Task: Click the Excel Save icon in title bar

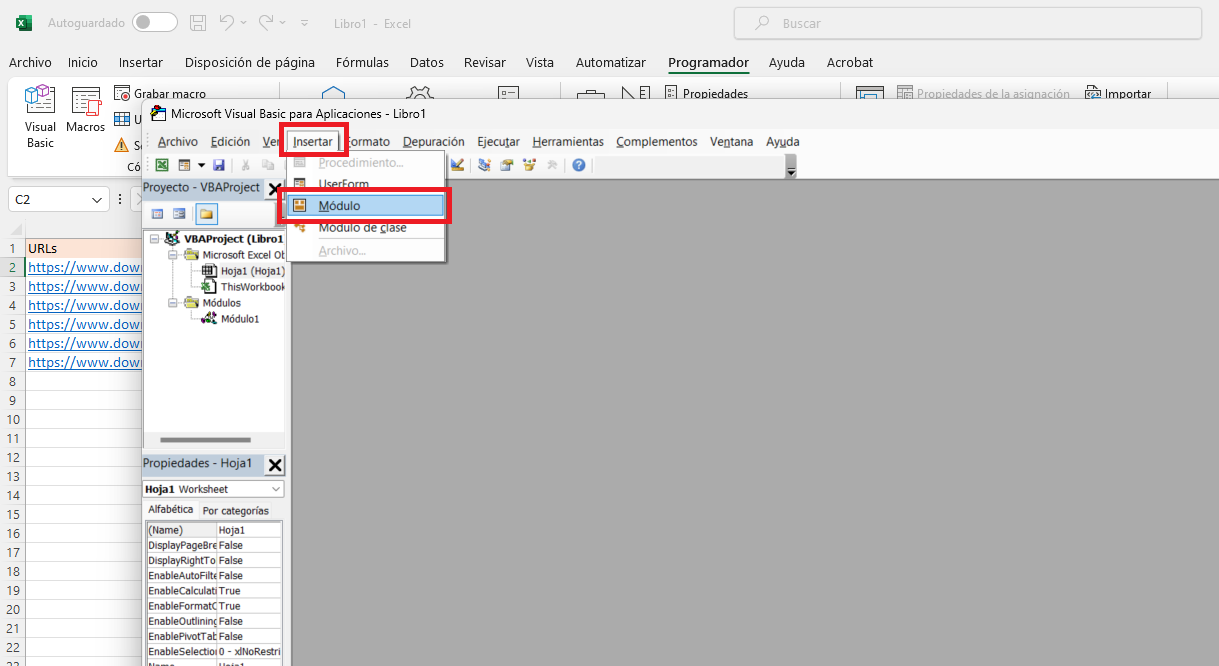Action: coord(198,22)
